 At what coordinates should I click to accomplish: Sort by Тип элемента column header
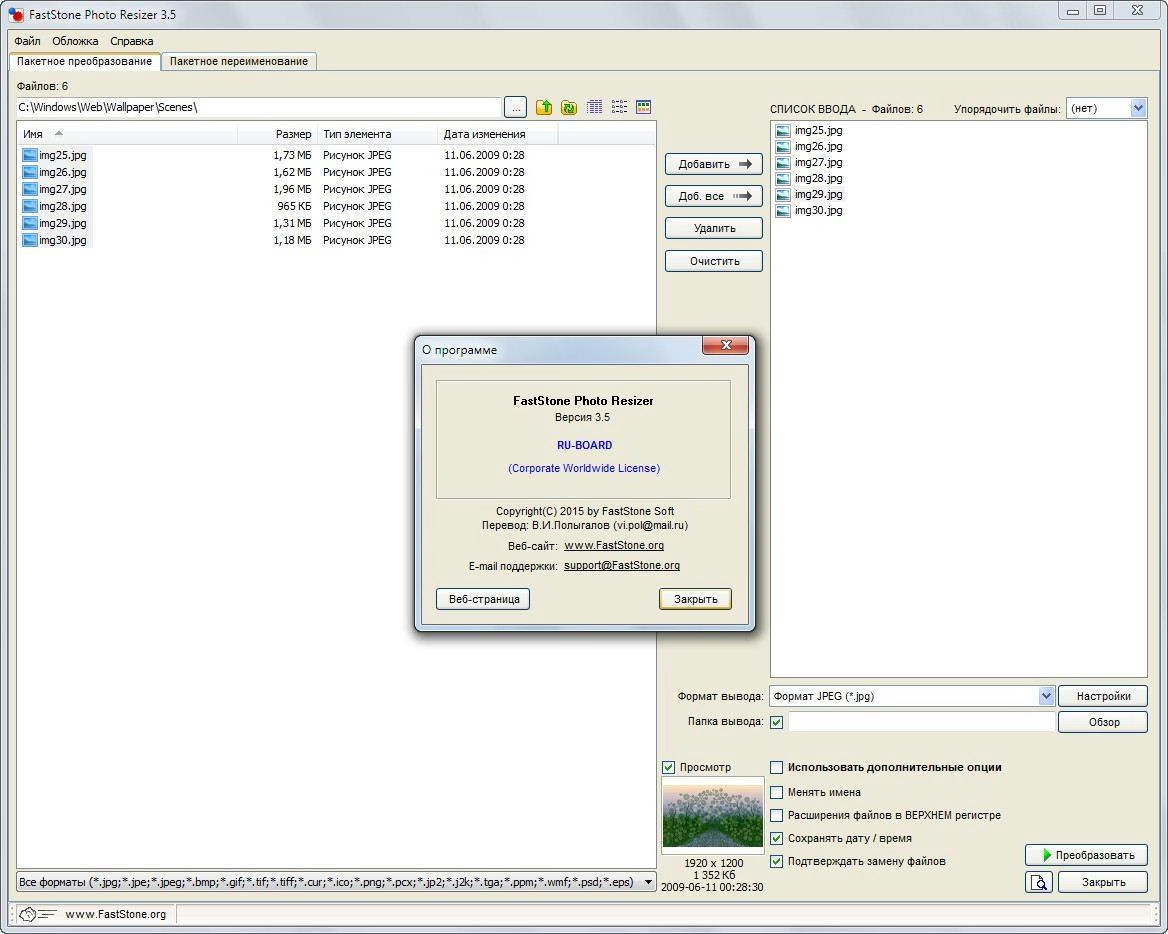pos(377,134)
